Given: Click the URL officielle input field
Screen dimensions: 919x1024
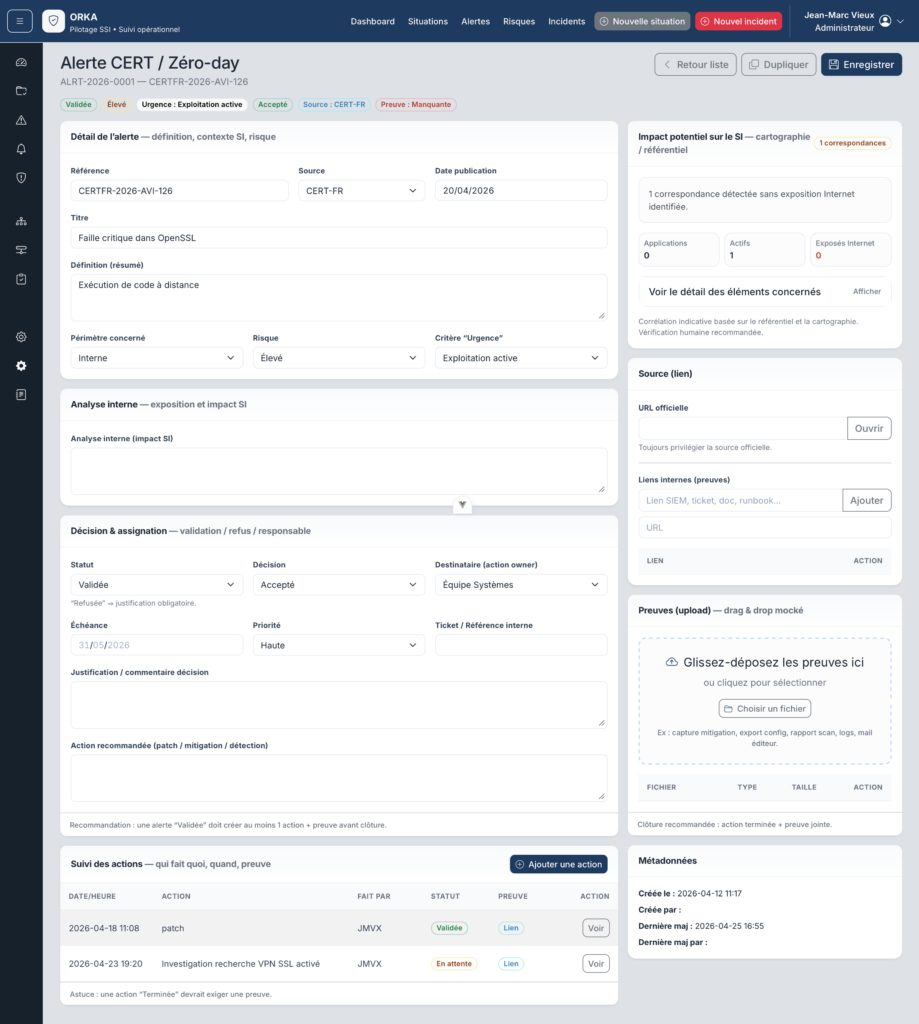Looking at the screenshot, I should (743, 428).
